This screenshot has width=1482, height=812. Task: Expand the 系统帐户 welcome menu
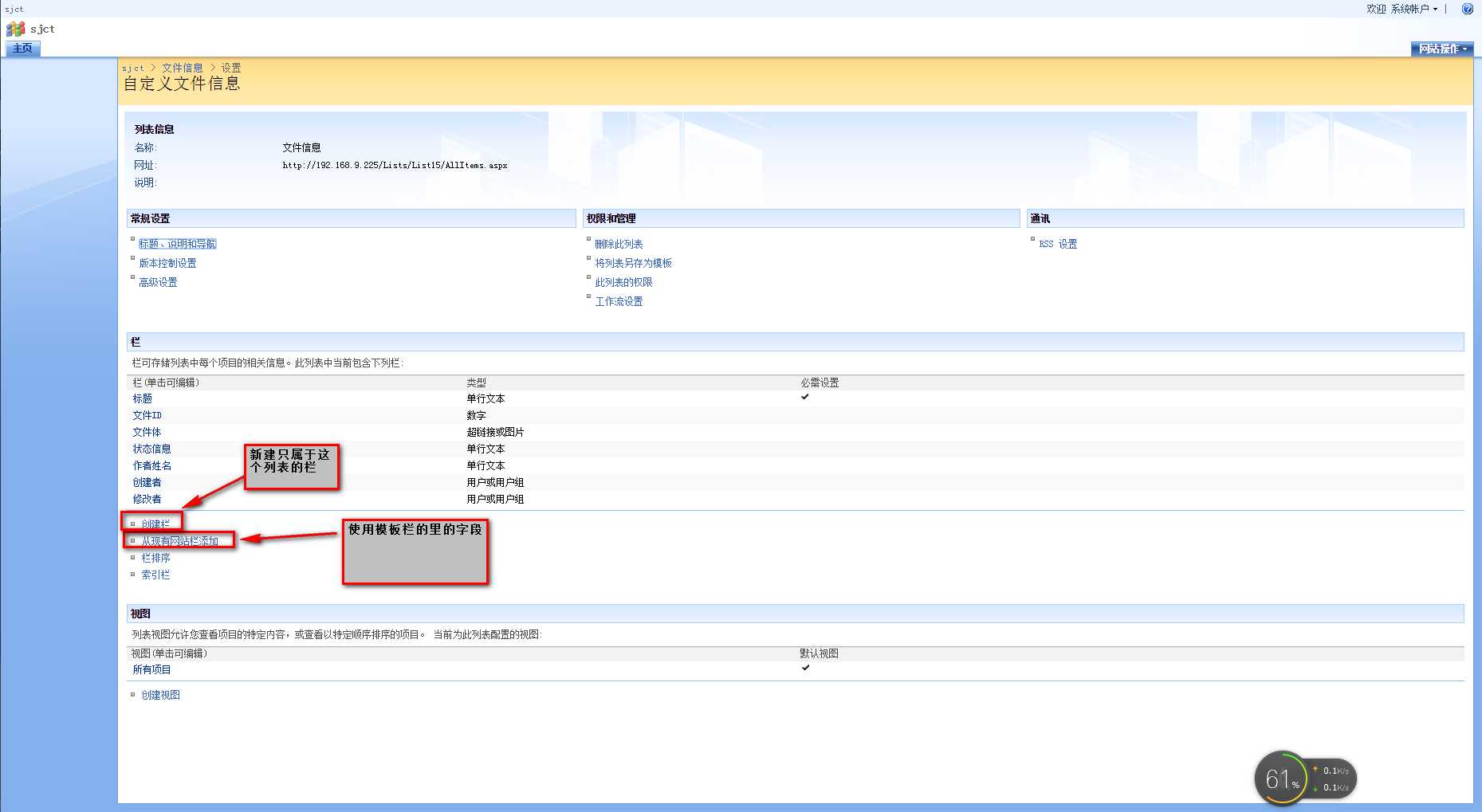1413,9
